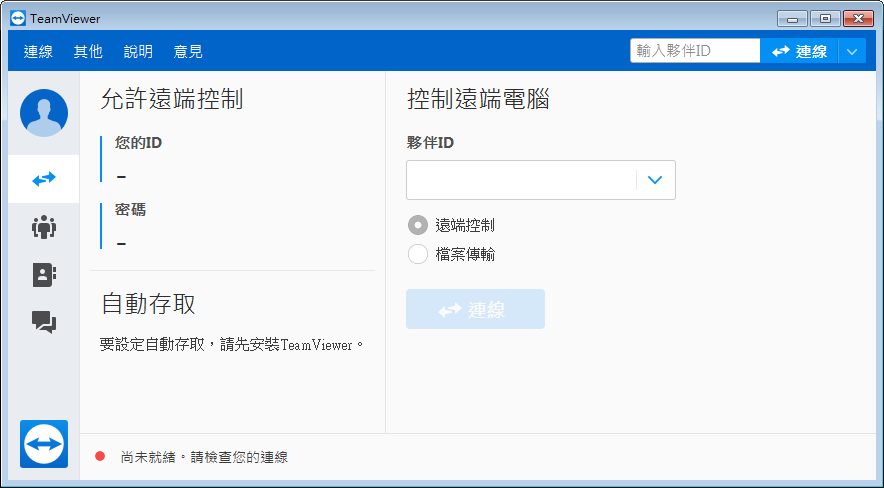Click the top-right 連線 connect button
This screenshot has width=884, height=488.
799,51
